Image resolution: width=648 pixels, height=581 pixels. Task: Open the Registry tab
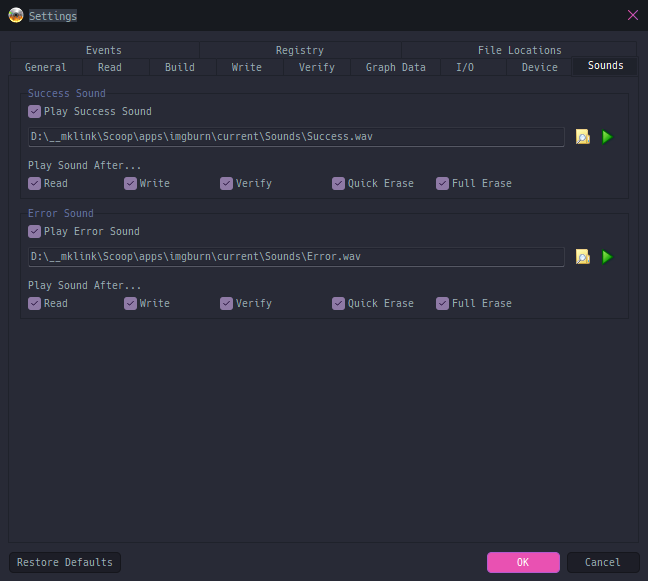300,50
